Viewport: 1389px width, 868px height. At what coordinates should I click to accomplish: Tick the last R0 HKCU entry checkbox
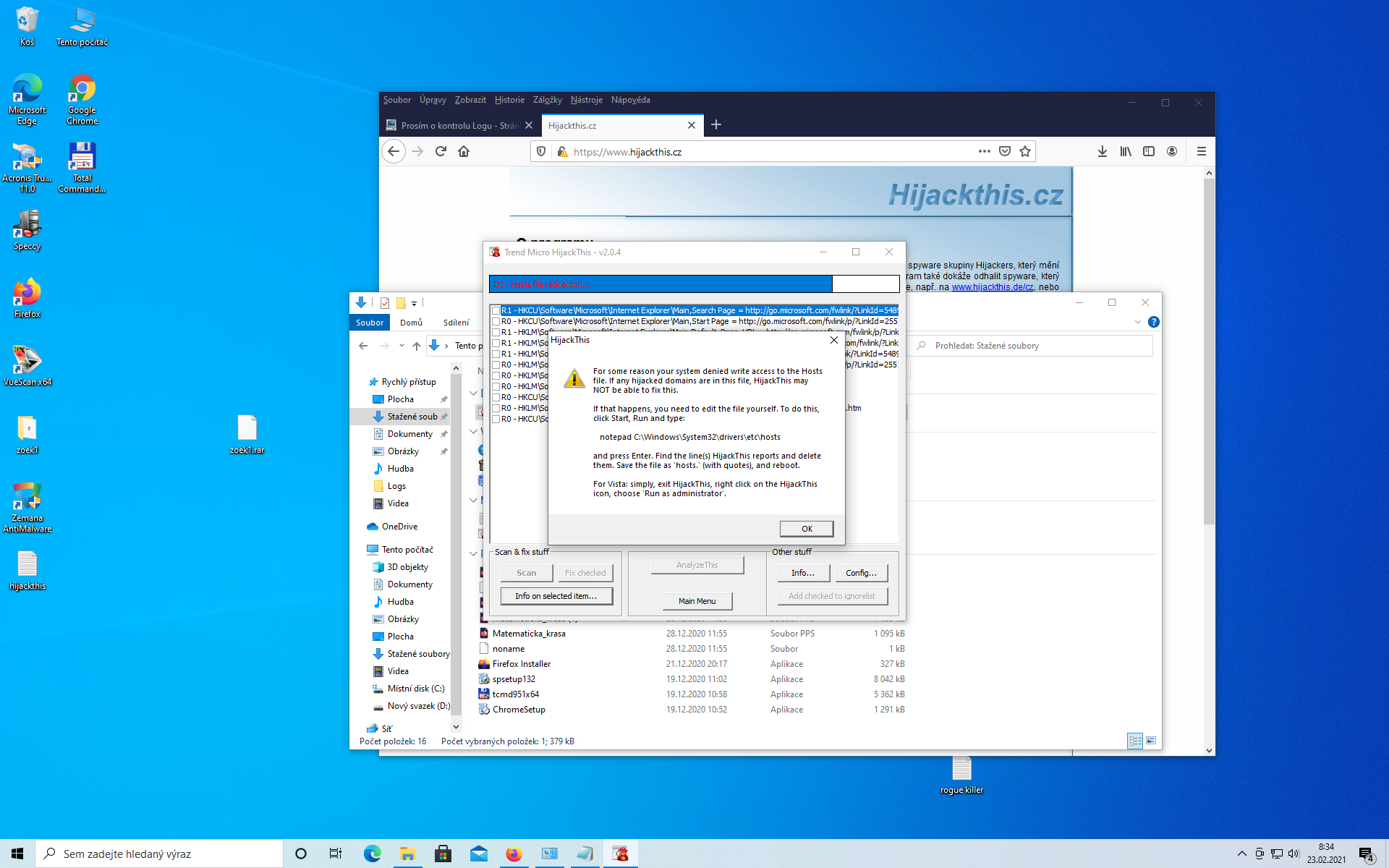point(496,419)
